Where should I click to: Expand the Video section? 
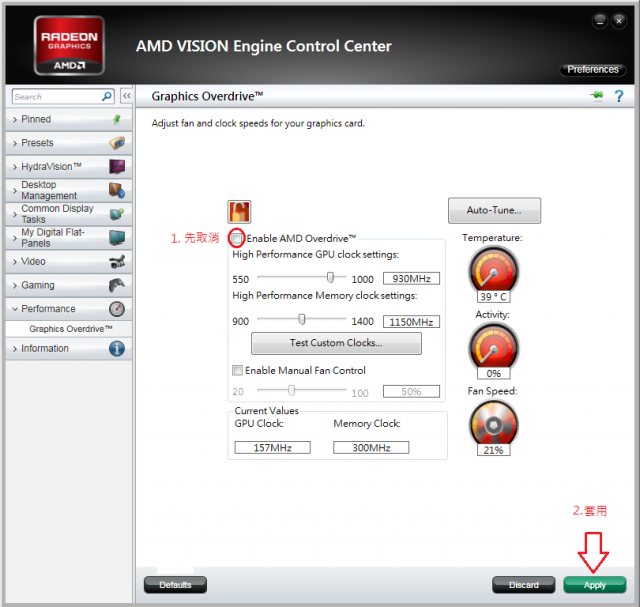click(x=69, y=261)
